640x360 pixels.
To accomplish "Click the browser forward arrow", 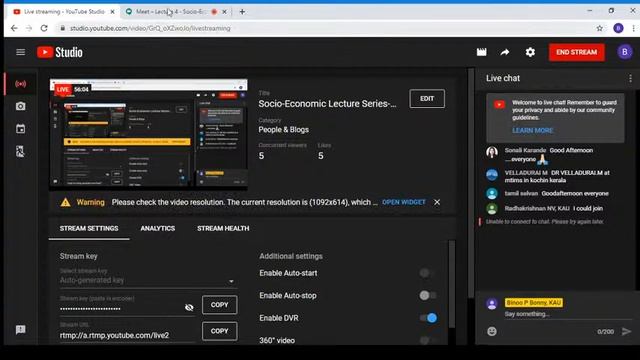I will click(x=29, y=28).
